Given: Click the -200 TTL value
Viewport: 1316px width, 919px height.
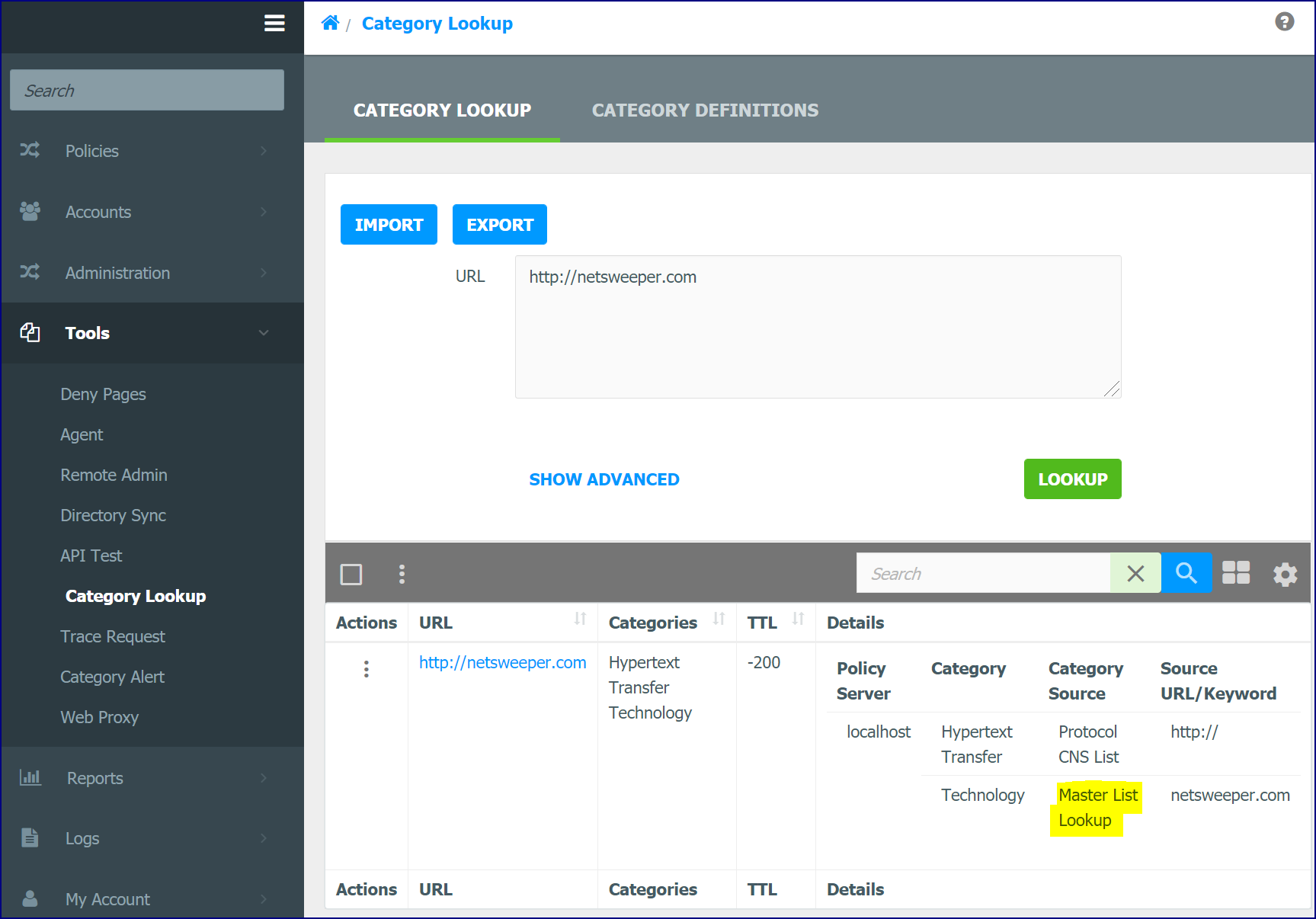Looking at the screenshot, I should coord(764,662).
